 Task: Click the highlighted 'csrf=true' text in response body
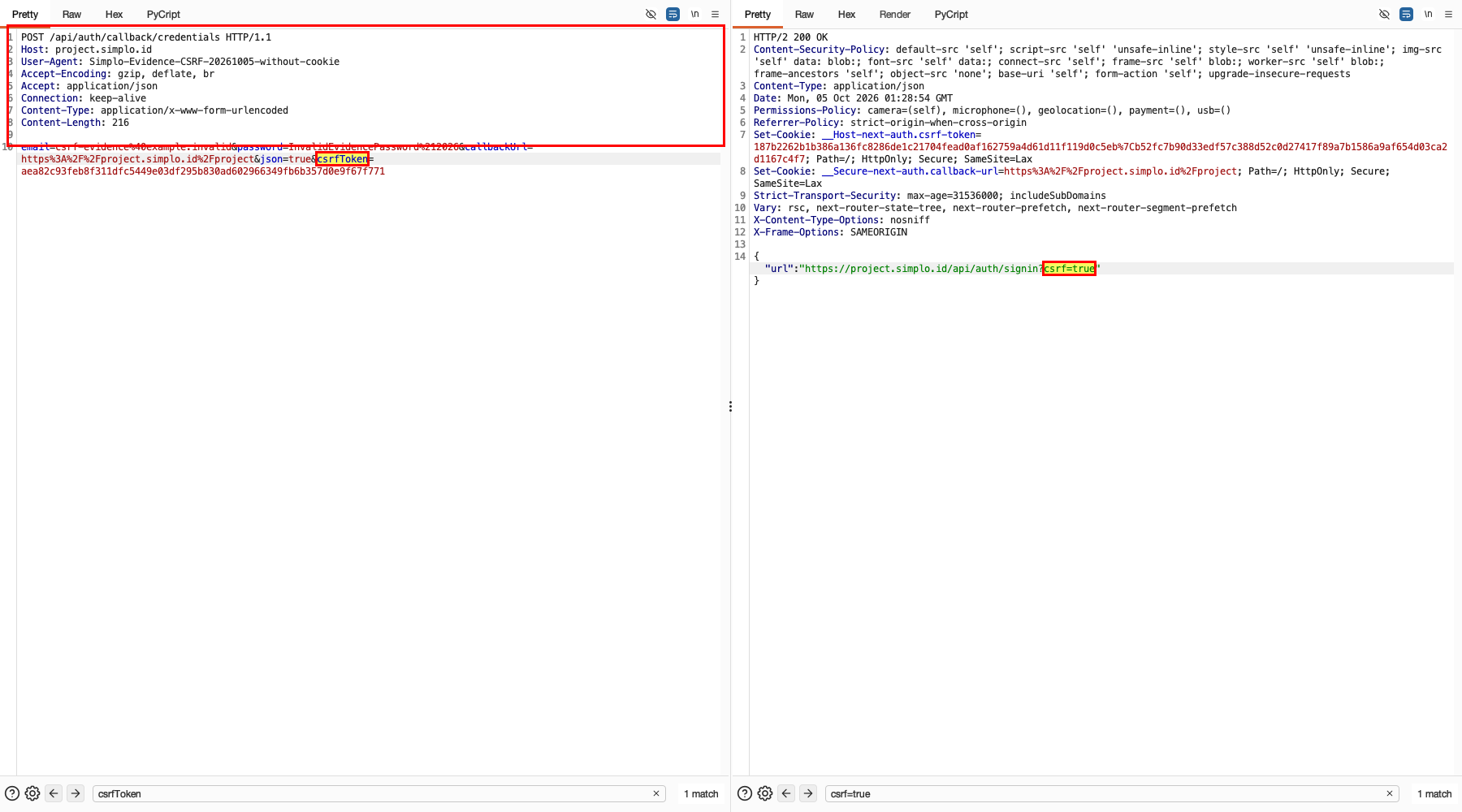click(x=1069, y=269)
